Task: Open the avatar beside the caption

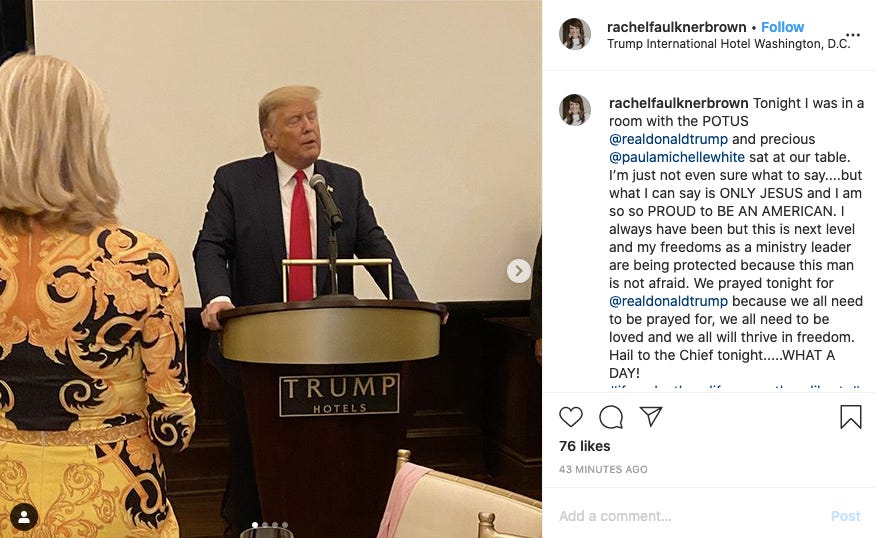Action: pyautogui.click(x=575, y=109)
